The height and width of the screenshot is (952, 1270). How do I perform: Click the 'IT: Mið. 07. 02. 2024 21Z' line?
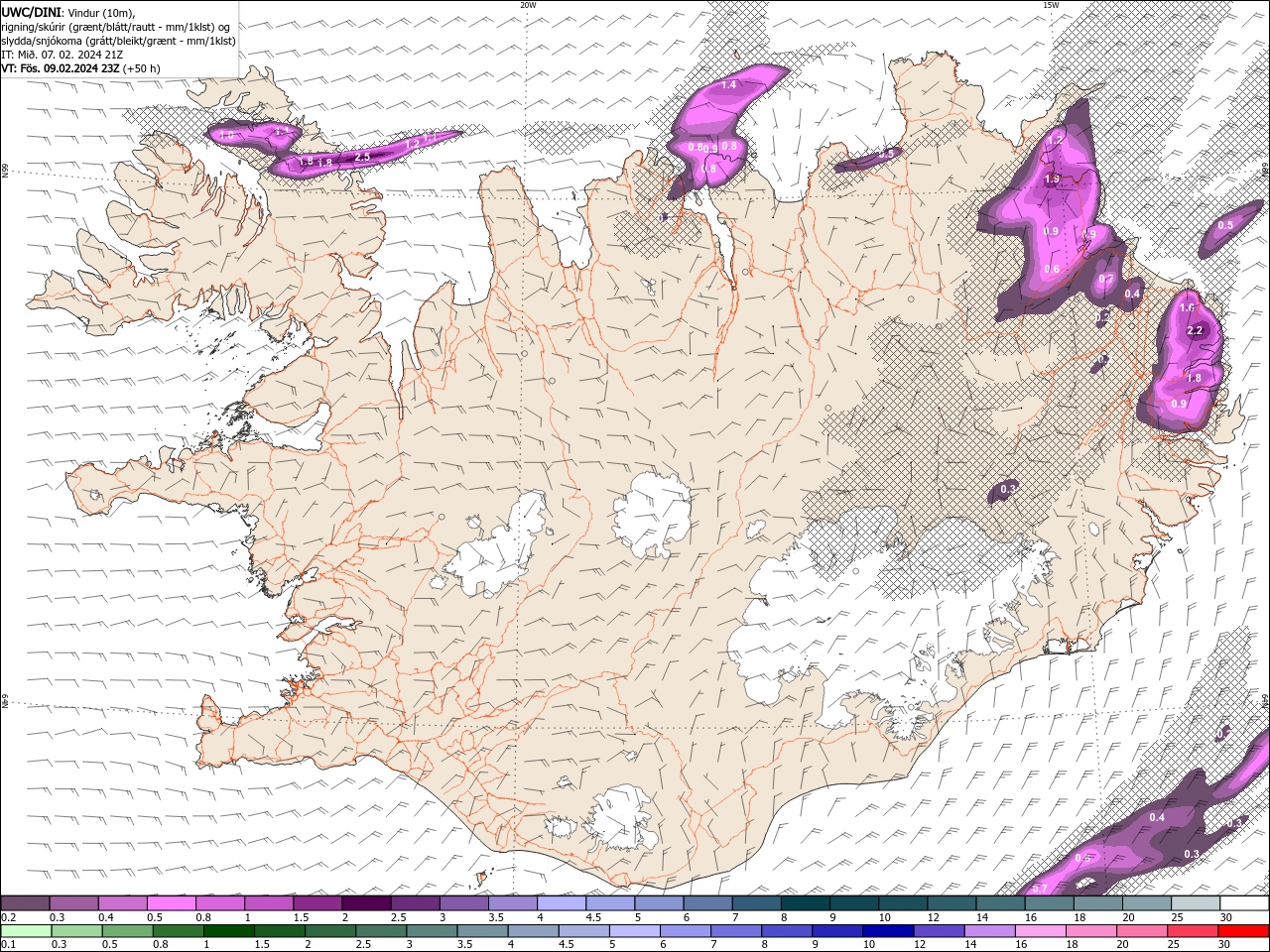tap(61, 55)
